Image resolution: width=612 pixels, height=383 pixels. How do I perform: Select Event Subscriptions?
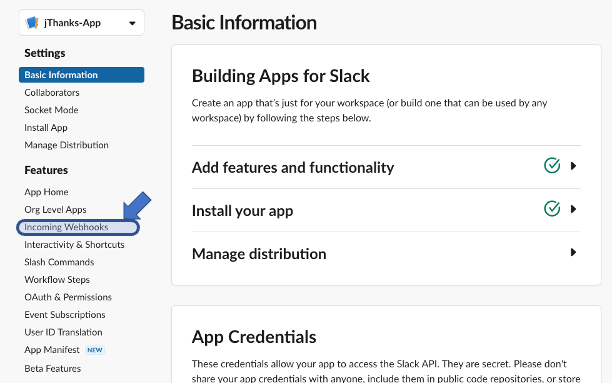click(x=65, y=315)
